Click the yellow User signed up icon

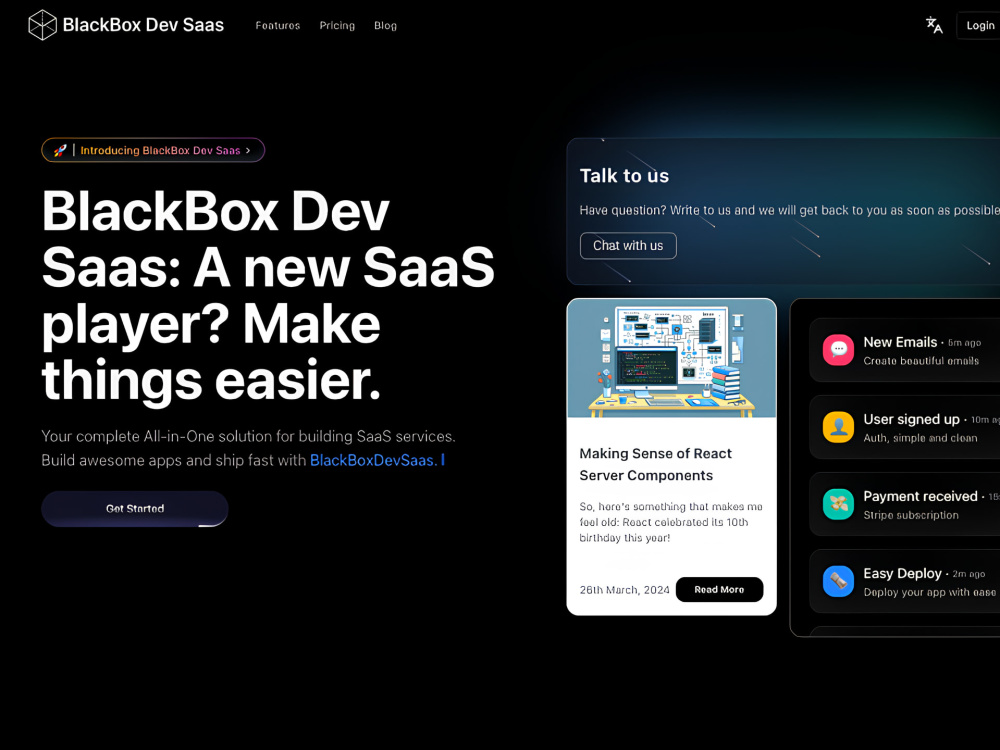point(838,427)
